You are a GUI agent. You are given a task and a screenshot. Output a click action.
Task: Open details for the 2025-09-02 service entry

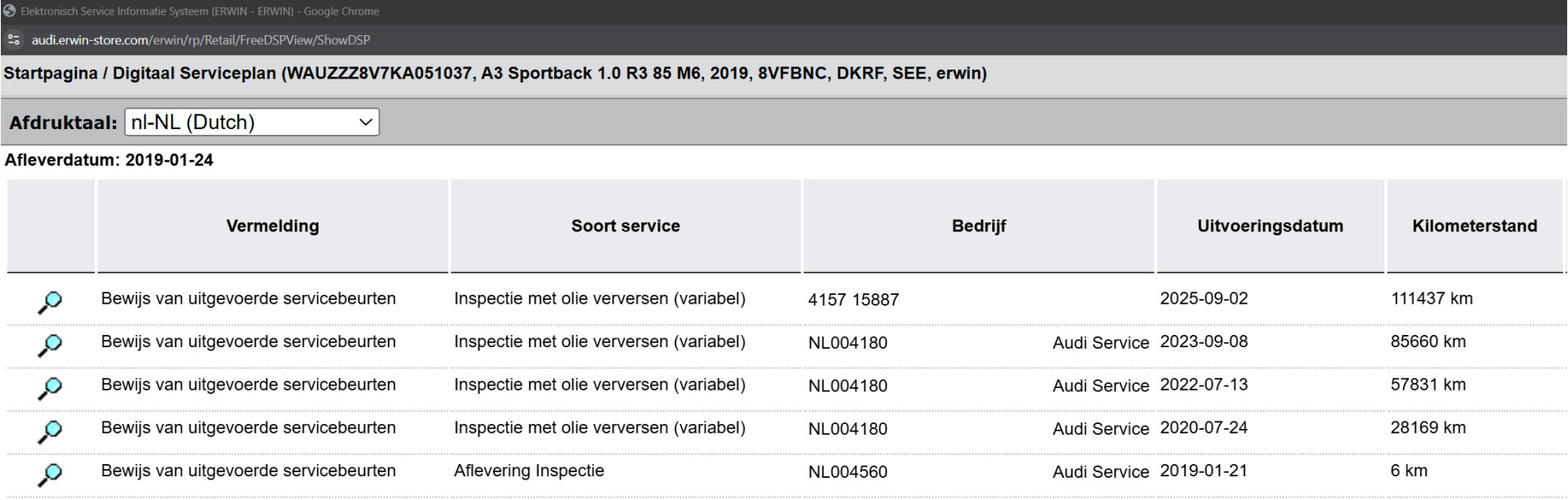coord(50,302)
